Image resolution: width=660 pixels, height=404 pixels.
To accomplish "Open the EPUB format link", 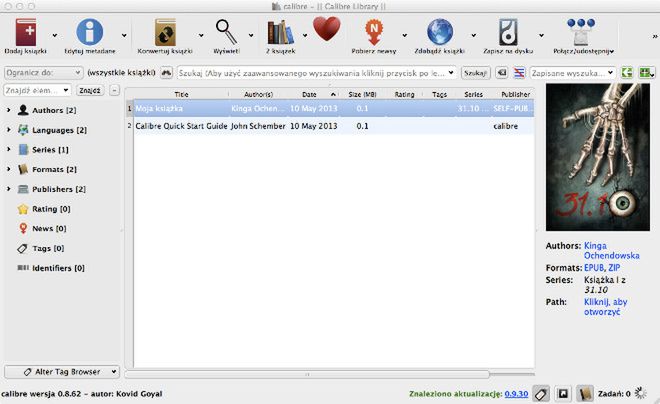I will point(594,268).
